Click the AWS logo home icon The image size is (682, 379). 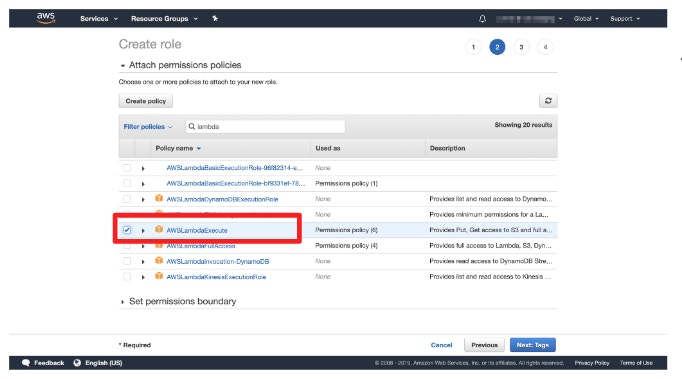[46, 18]
